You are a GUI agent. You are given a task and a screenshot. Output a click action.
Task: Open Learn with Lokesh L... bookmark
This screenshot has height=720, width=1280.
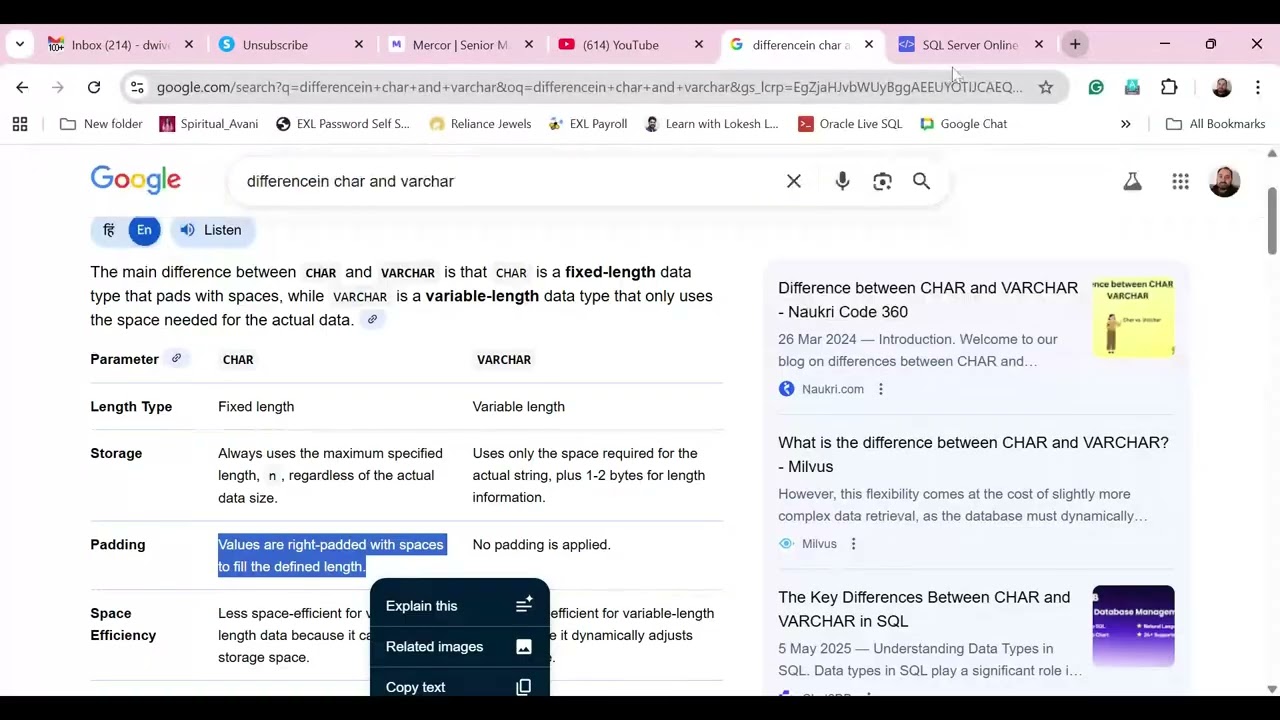[711, 124]
